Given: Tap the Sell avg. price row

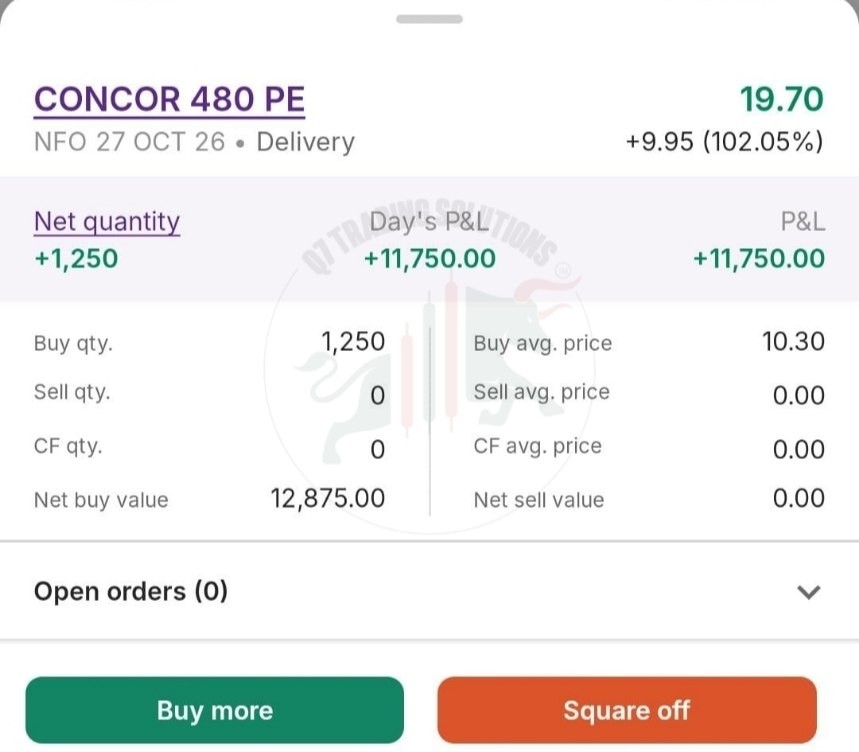Looking at the screenshot, I should tap(649, 394).
